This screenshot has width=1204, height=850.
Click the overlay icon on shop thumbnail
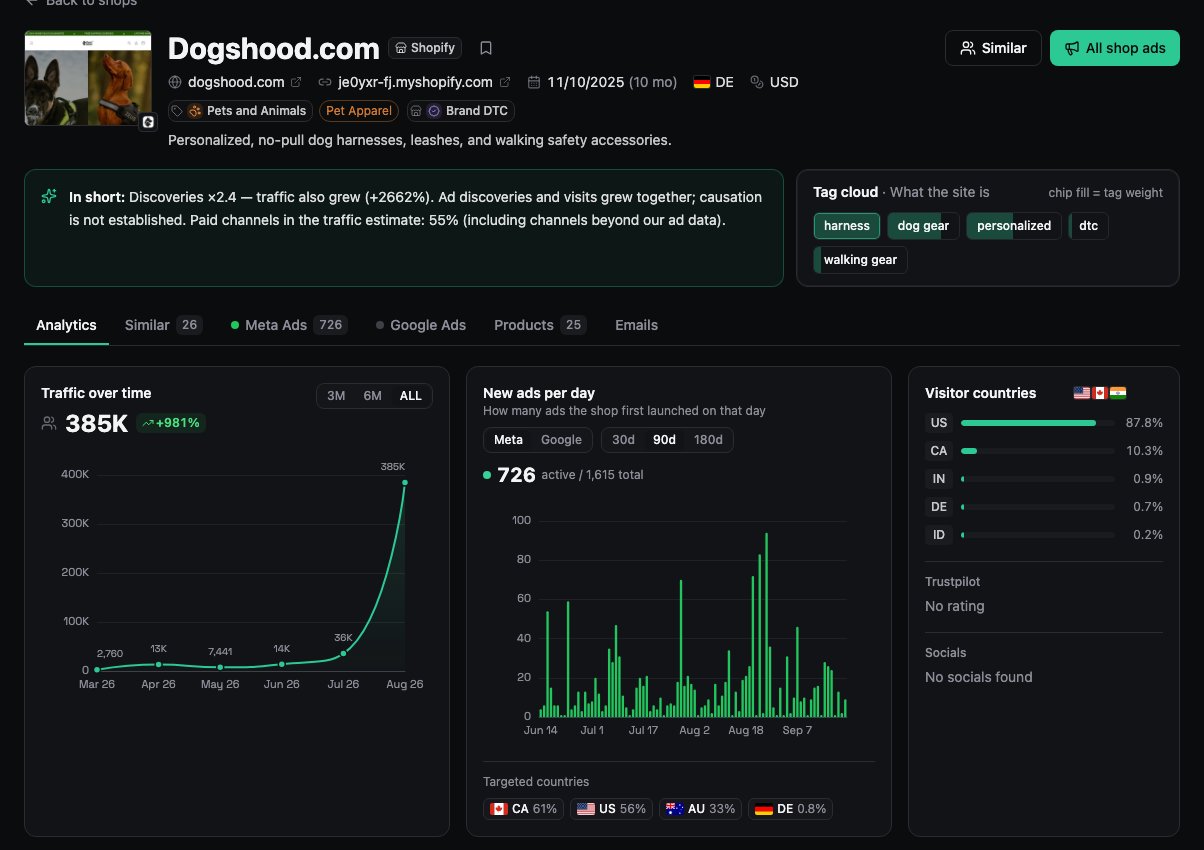[148, 122]
